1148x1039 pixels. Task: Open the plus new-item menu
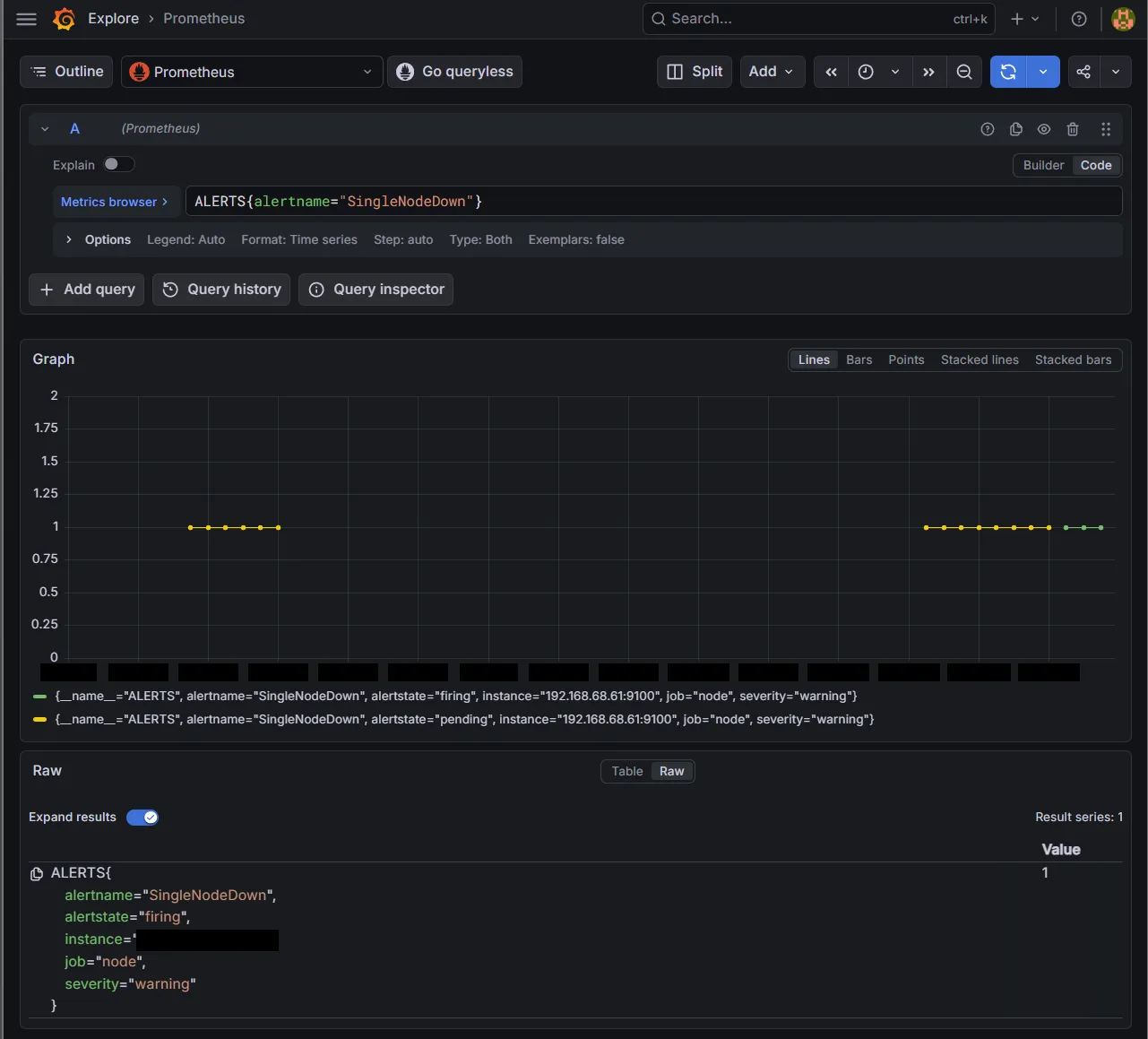1025,19
